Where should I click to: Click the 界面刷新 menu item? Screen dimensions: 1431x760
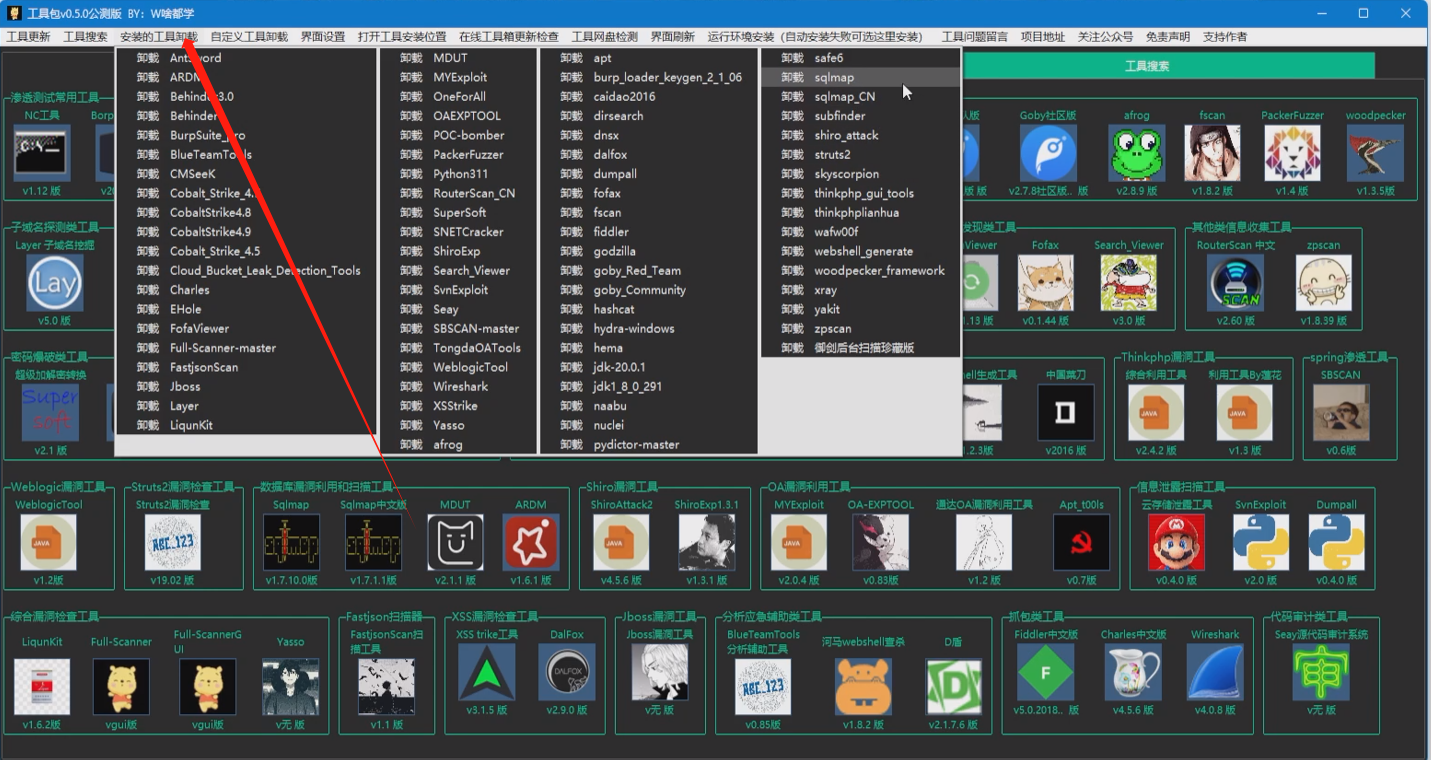tap(672, 37)
